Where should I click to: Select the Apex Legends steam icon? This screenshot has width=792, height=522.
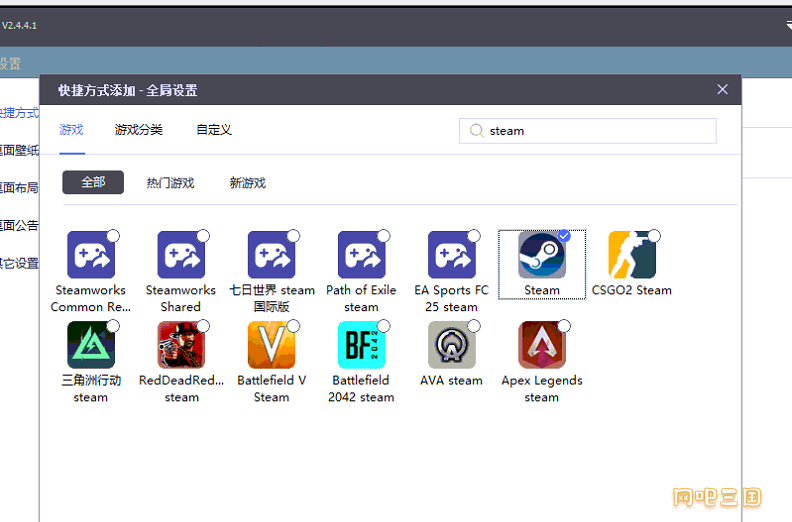(541, 345)
